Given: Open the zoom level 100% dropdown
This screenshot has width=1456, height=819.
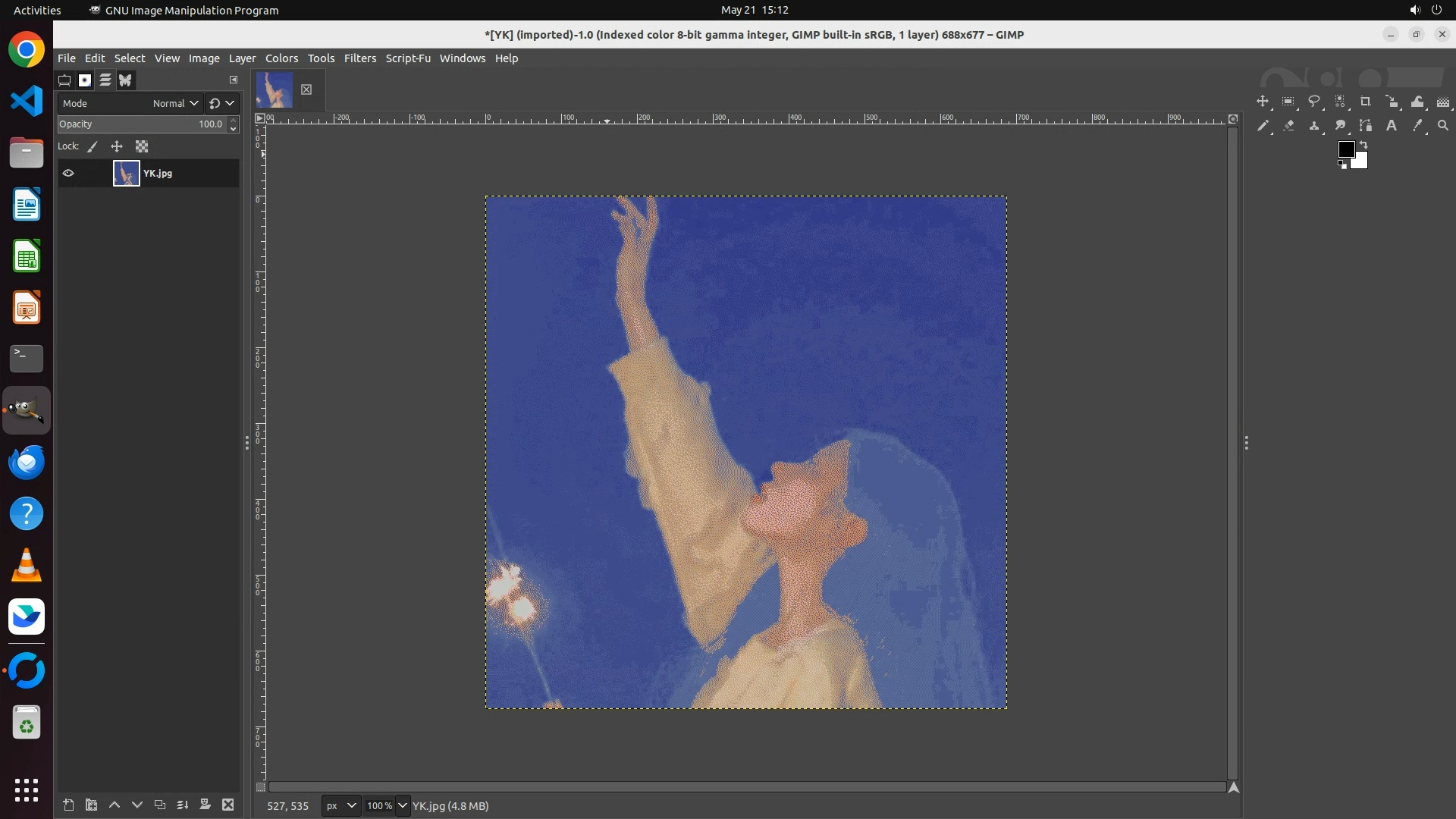Looking at the screenshot, I should pos(403,805).
